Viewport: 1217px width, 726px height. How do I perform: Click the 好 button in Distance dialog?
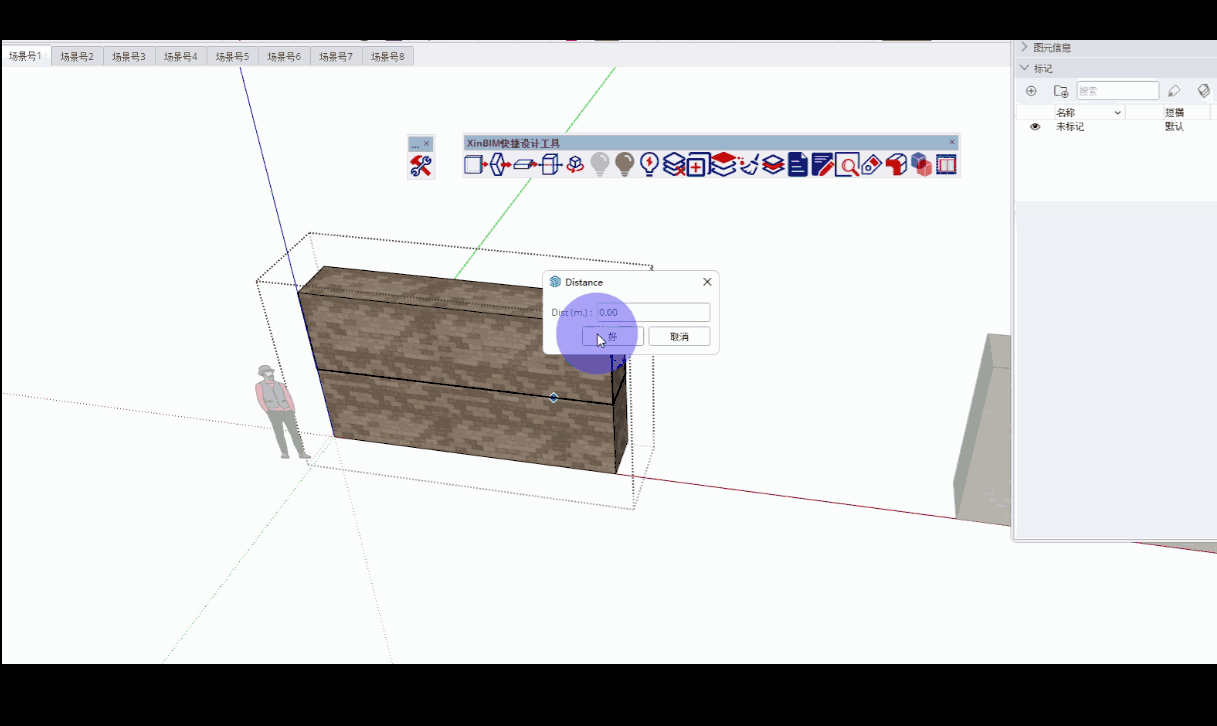(612, 337)
